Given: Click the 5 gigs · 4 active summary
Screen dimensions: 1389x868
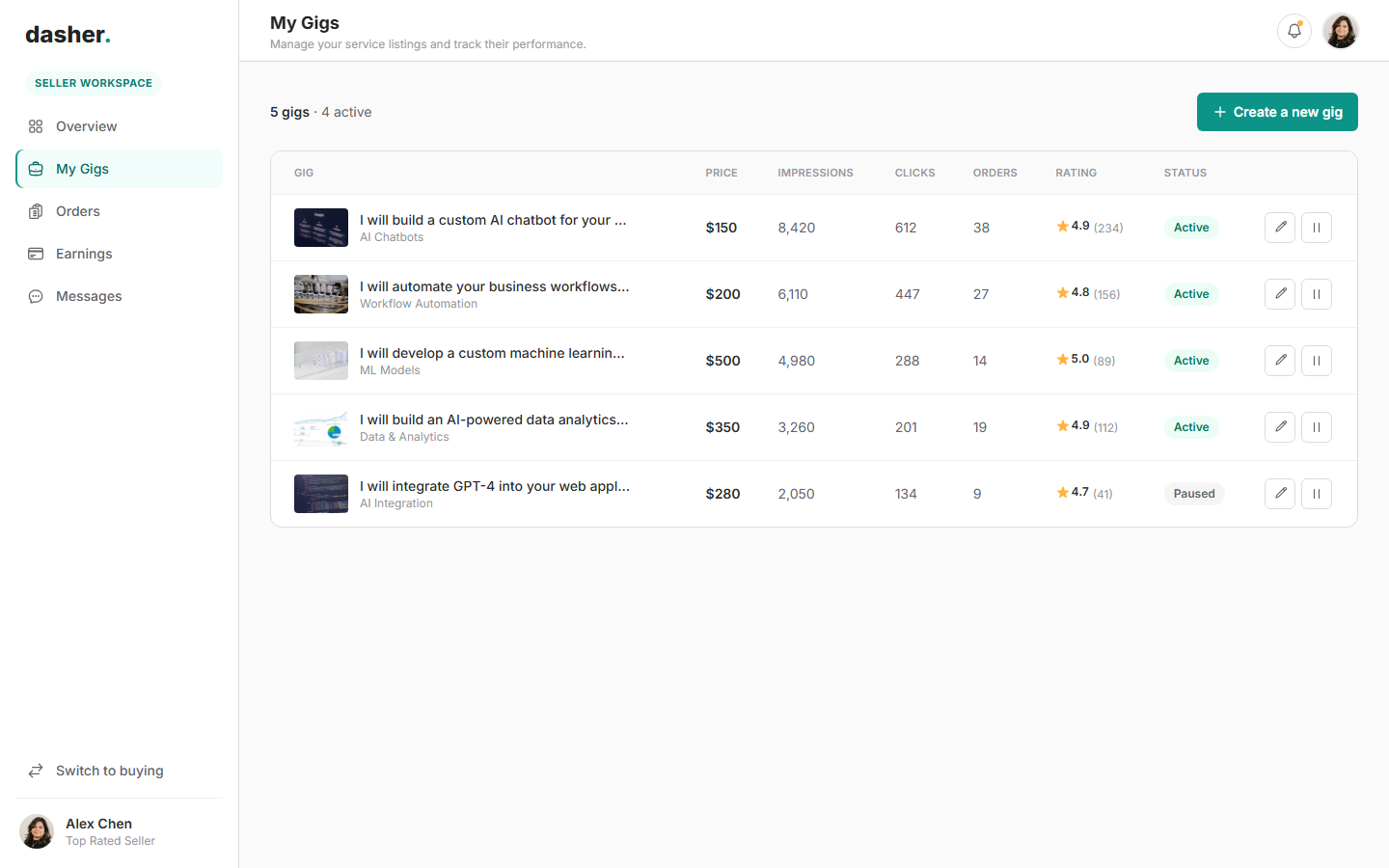Looking at the screenshot, I should pyautogui.click(x=321, y=112).
